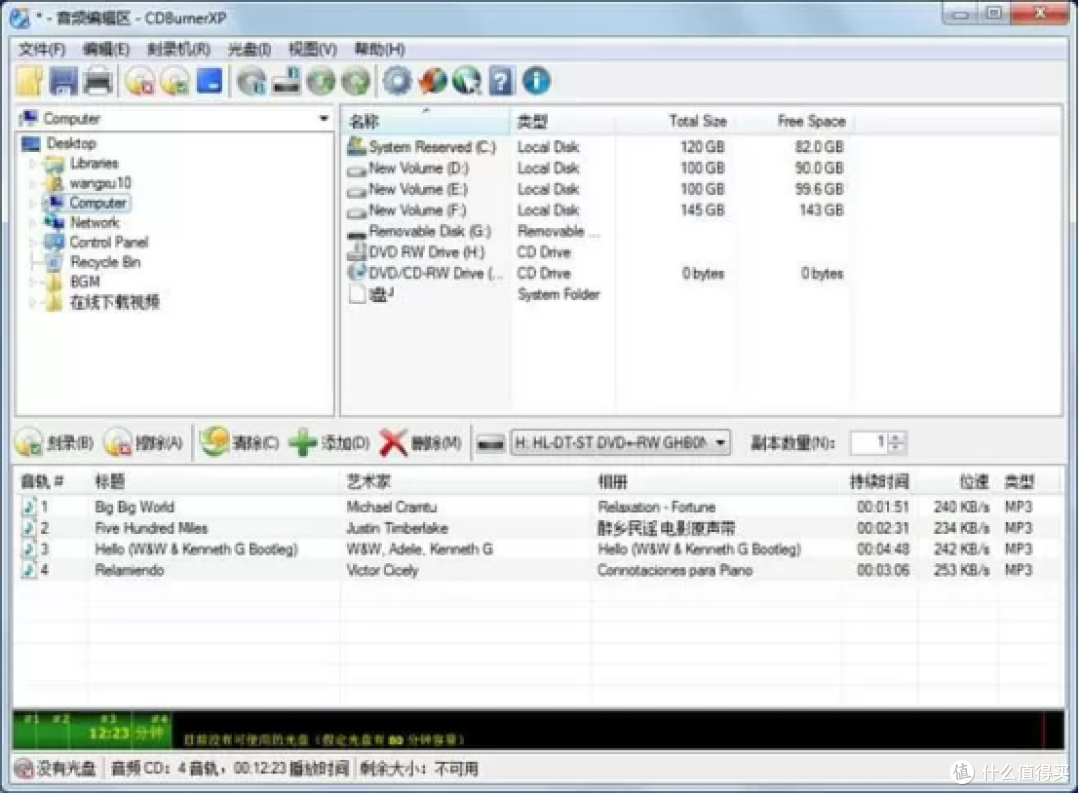
Task: Expand the 在线下载视频 folder node
Action: [32, 302]
